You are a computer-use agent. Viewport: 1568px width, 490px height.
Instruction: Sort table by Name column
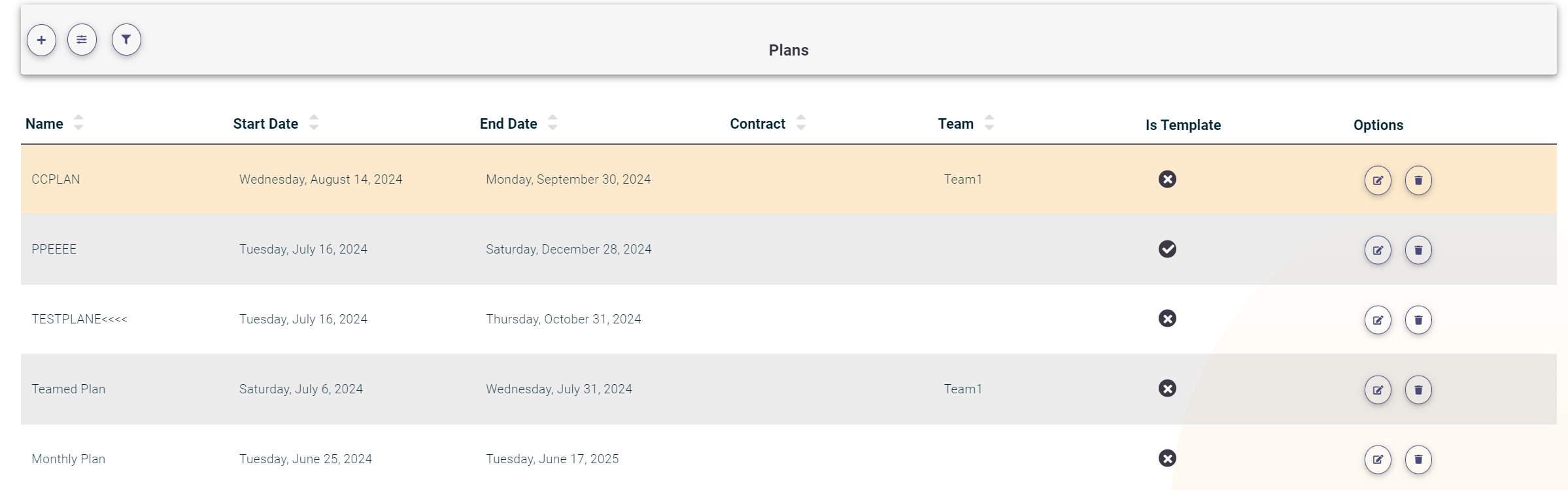(x=78, y=123)
